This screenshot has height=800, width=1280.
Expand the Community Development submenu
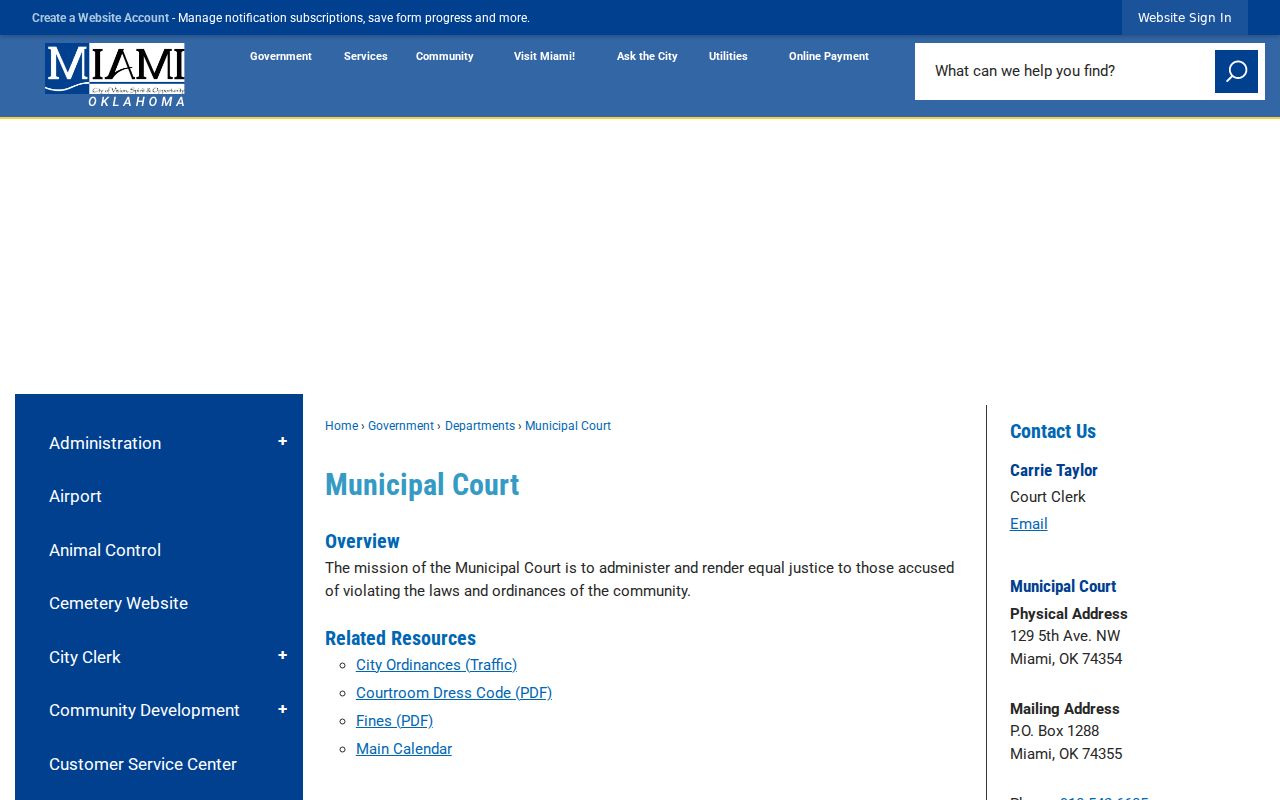[x=282, y=710]
